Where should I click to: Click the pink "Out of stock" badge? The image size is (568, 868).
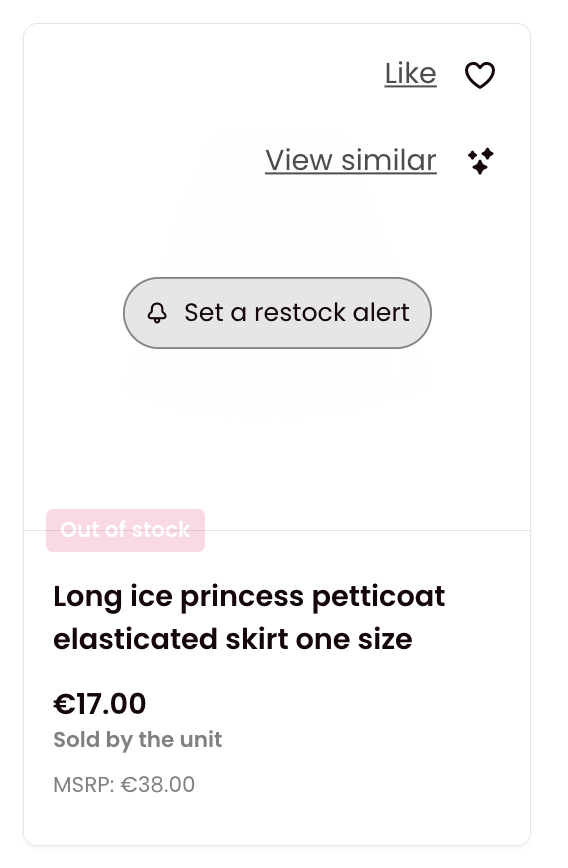click(125, 530)
